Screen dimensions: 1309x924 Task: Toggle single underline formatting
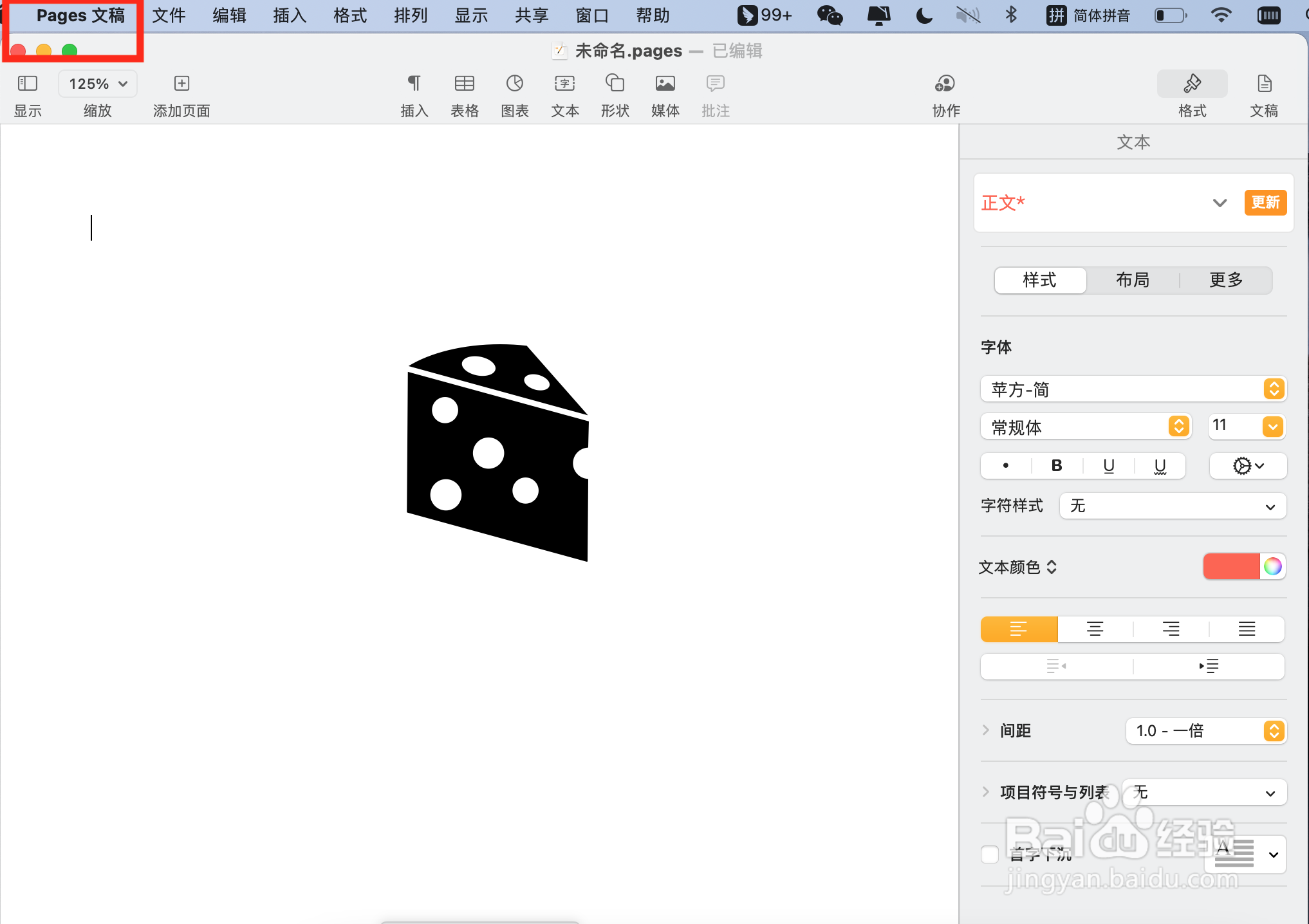click(1108, 466)
